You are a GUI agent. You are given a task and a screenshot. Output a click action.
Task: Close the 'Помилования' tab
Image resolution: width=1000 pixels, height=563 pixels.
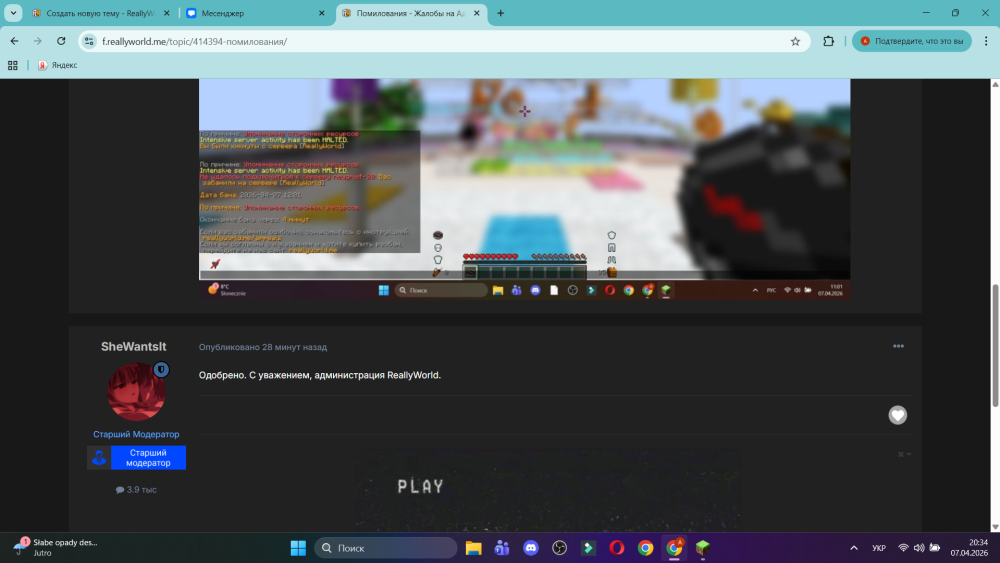click(x=476, y=13)
